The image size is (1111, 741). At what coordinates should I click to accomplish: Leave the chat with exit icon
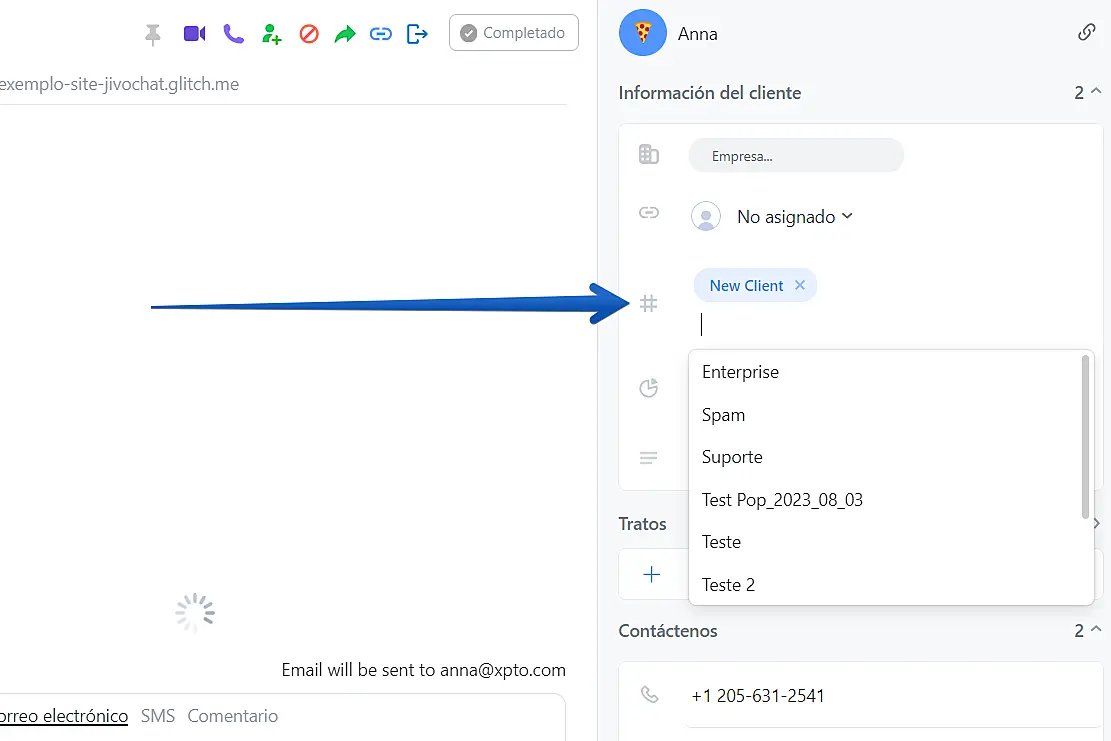click(x=417, y=33)
